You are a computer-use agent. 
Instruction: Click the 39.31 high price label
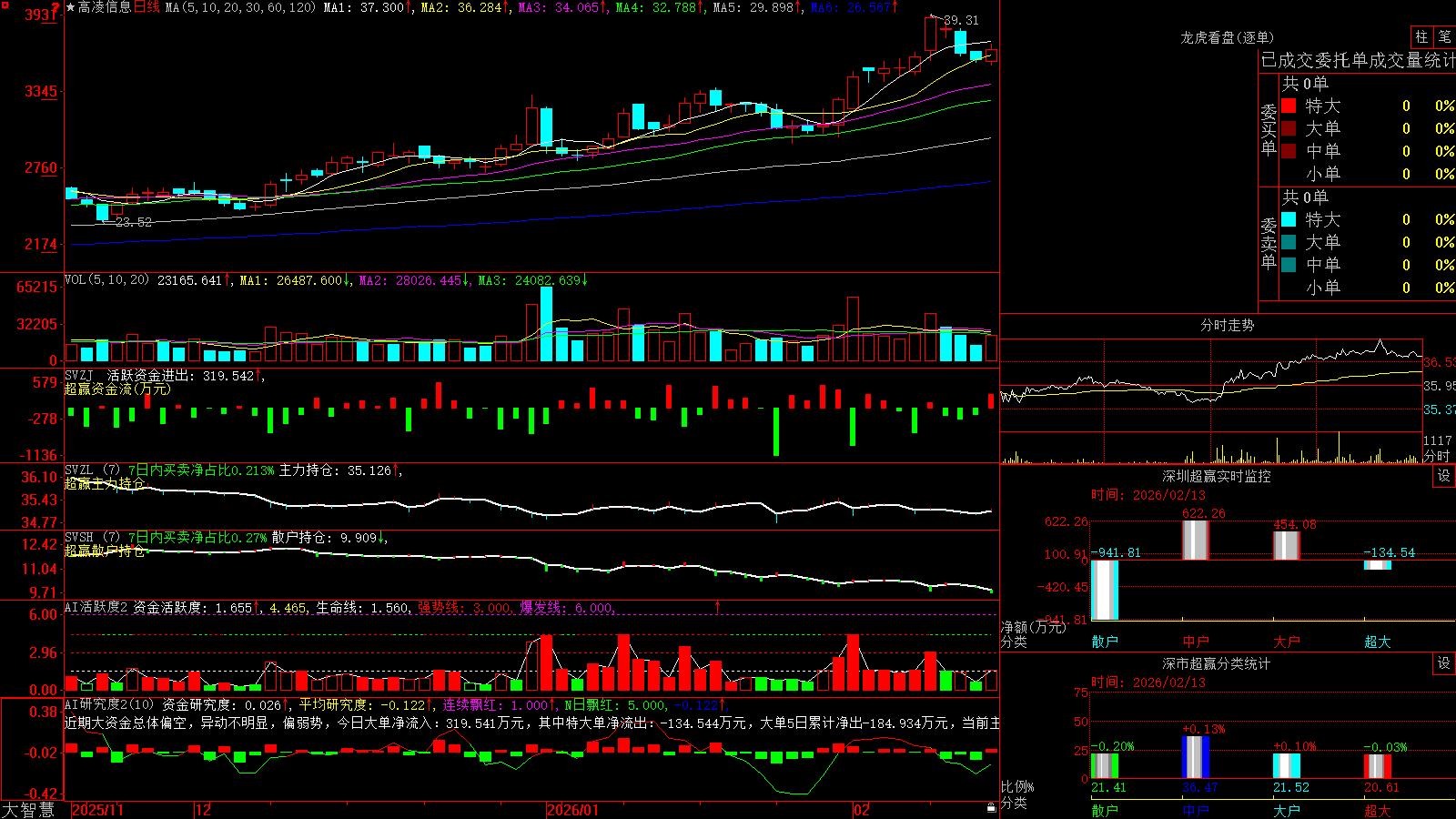[962, 20]
